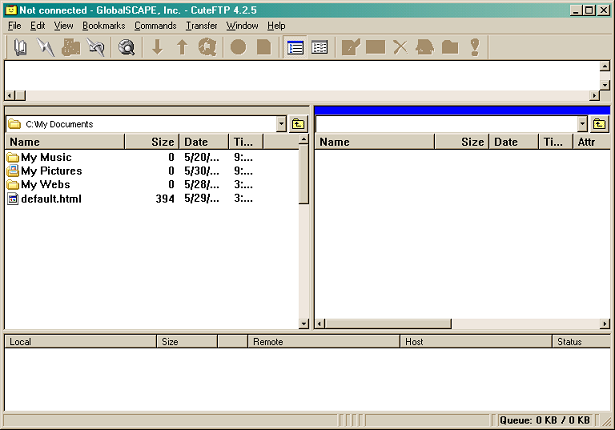Click the round Stop transfer icon
615x430 pixels.
pos(238,47)
